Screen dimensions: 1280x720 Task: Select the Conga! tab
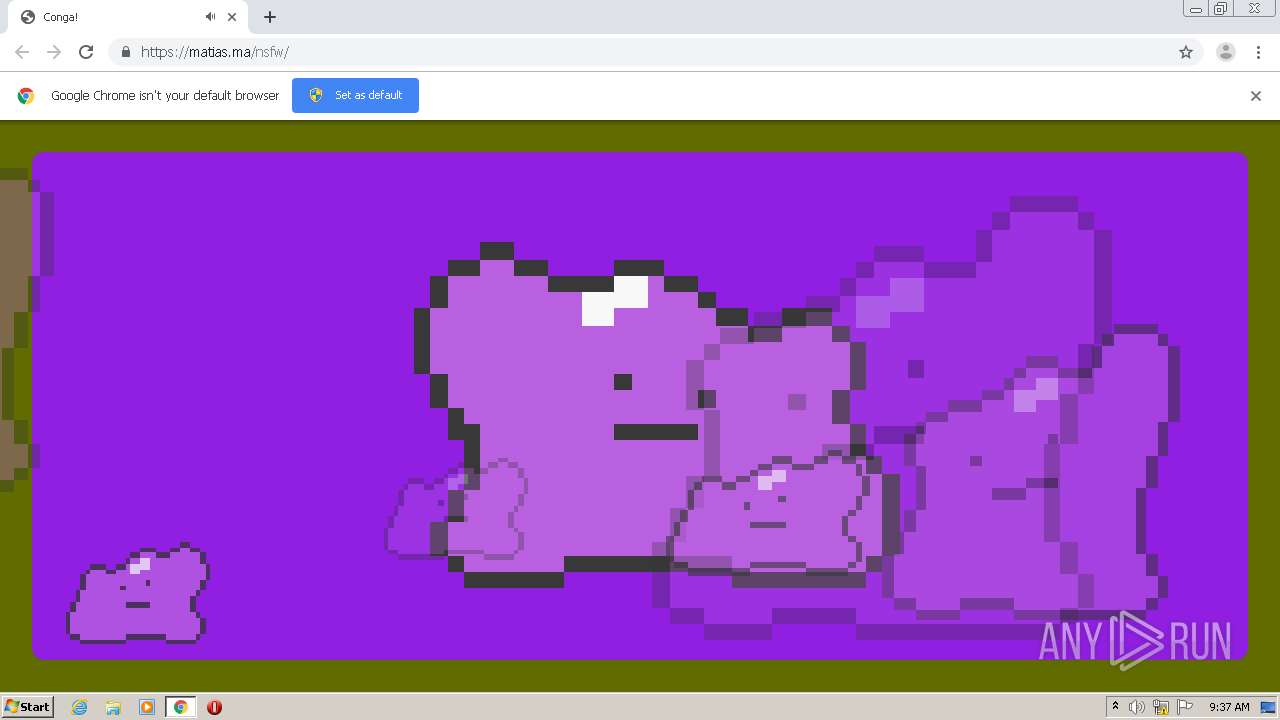[x=127, y=17]
